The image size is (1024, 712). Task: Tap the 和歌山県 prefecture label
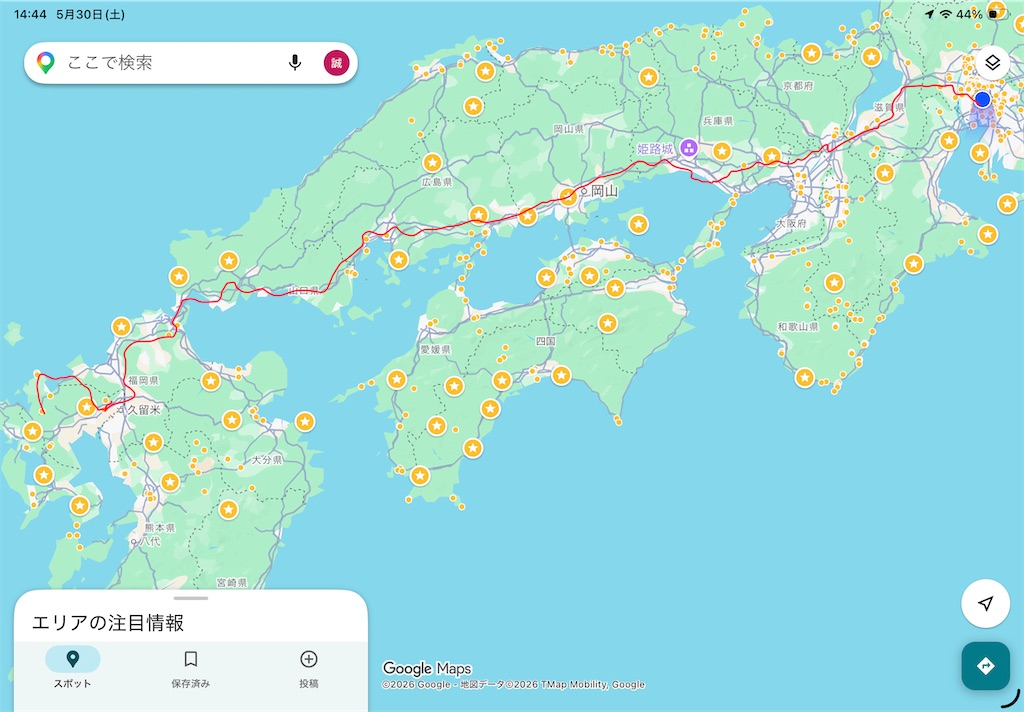[798, 326]
